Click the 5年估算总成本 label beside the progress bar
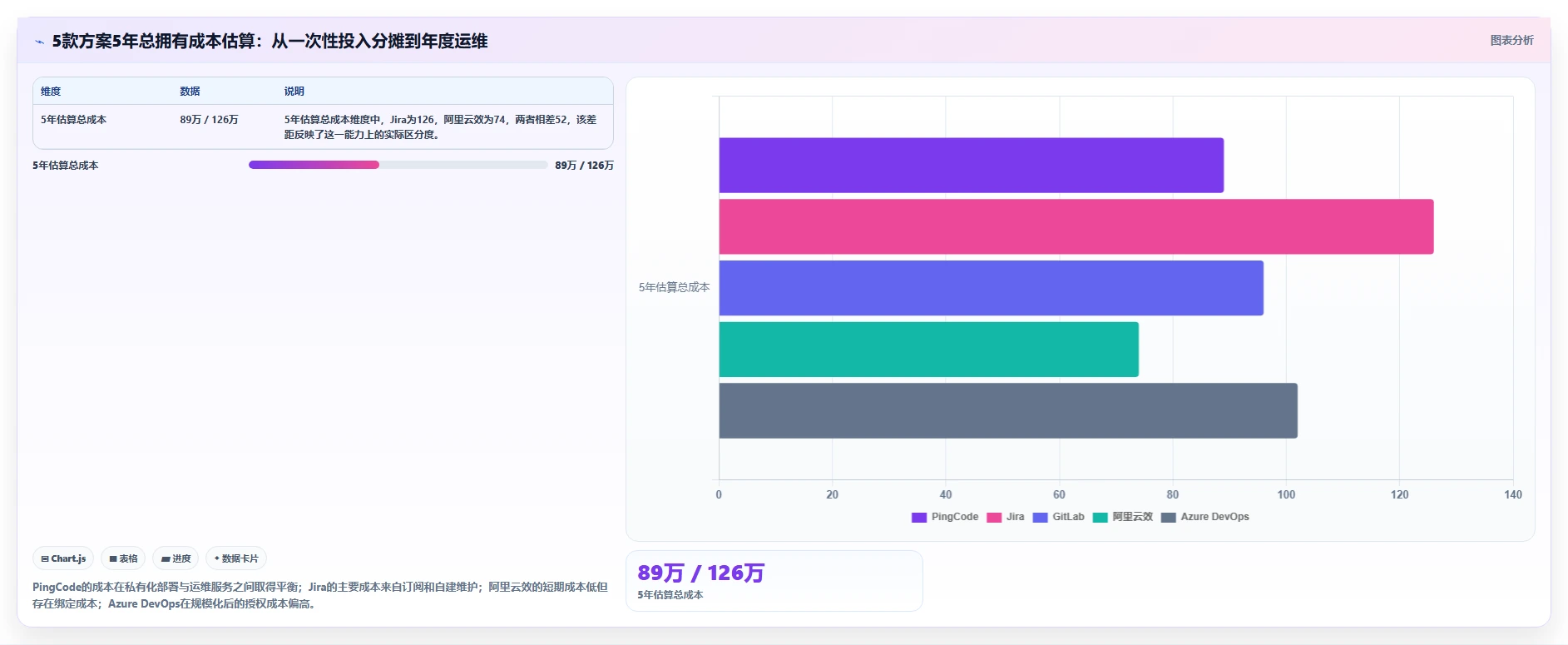The height and width of the screenshot is (645, 1568). tap(65, 166)
